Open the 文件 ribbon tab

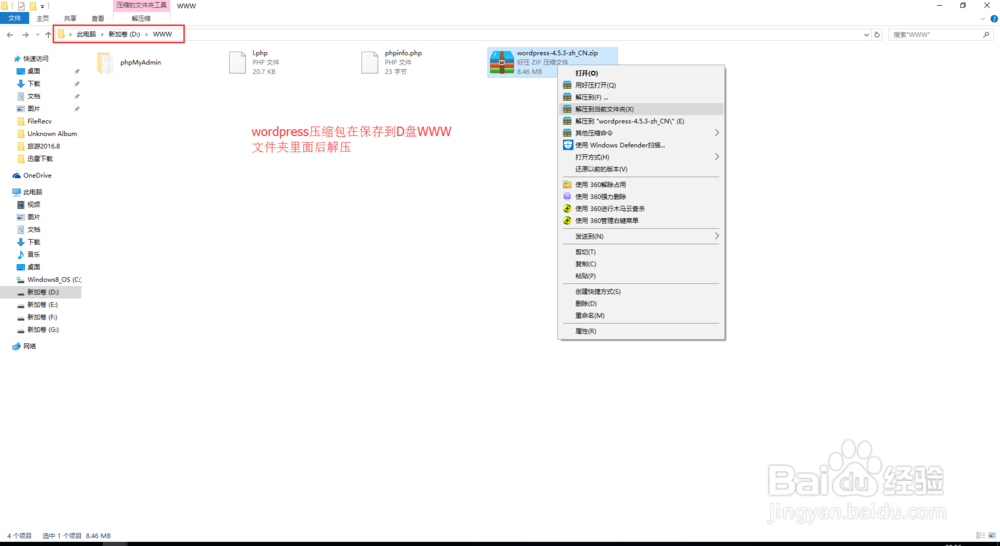[x=15, y=18]
